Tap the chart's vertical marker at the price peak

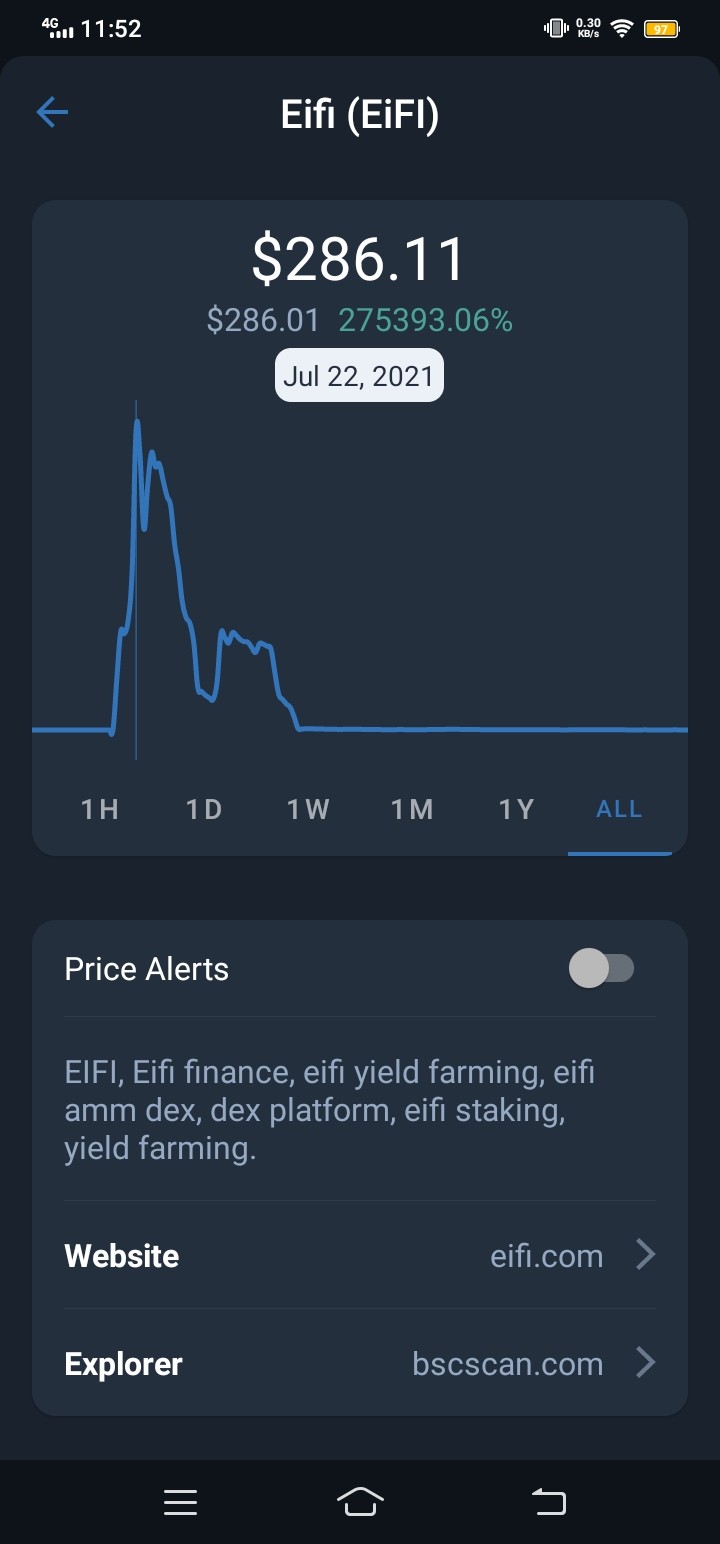pyautogui.click(x=137, y=580)
